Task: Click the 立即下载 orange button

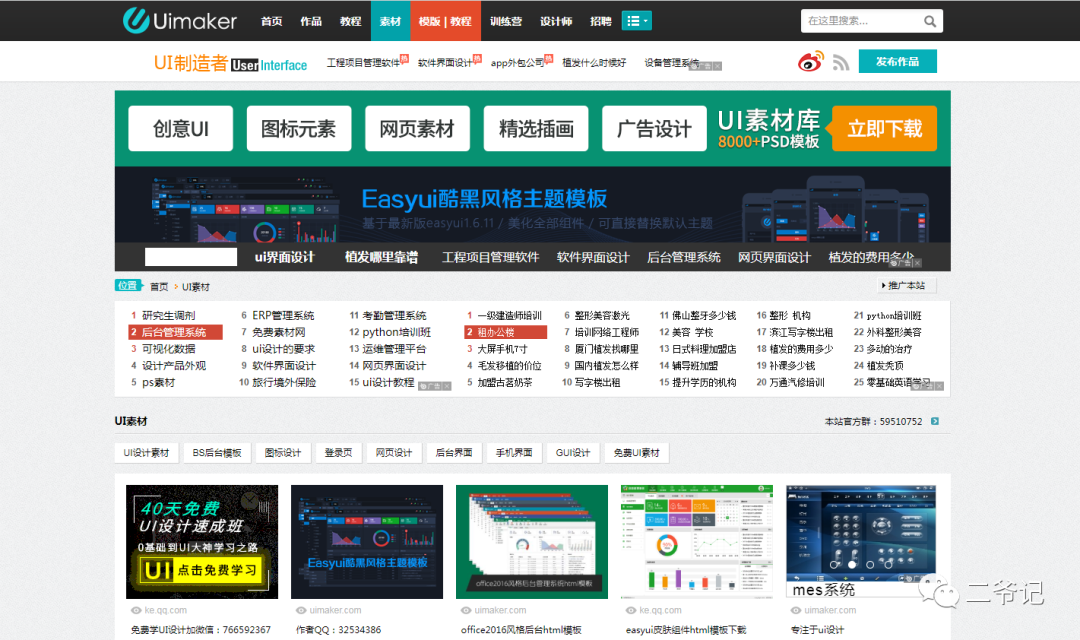Action: [x=884, y=129]
